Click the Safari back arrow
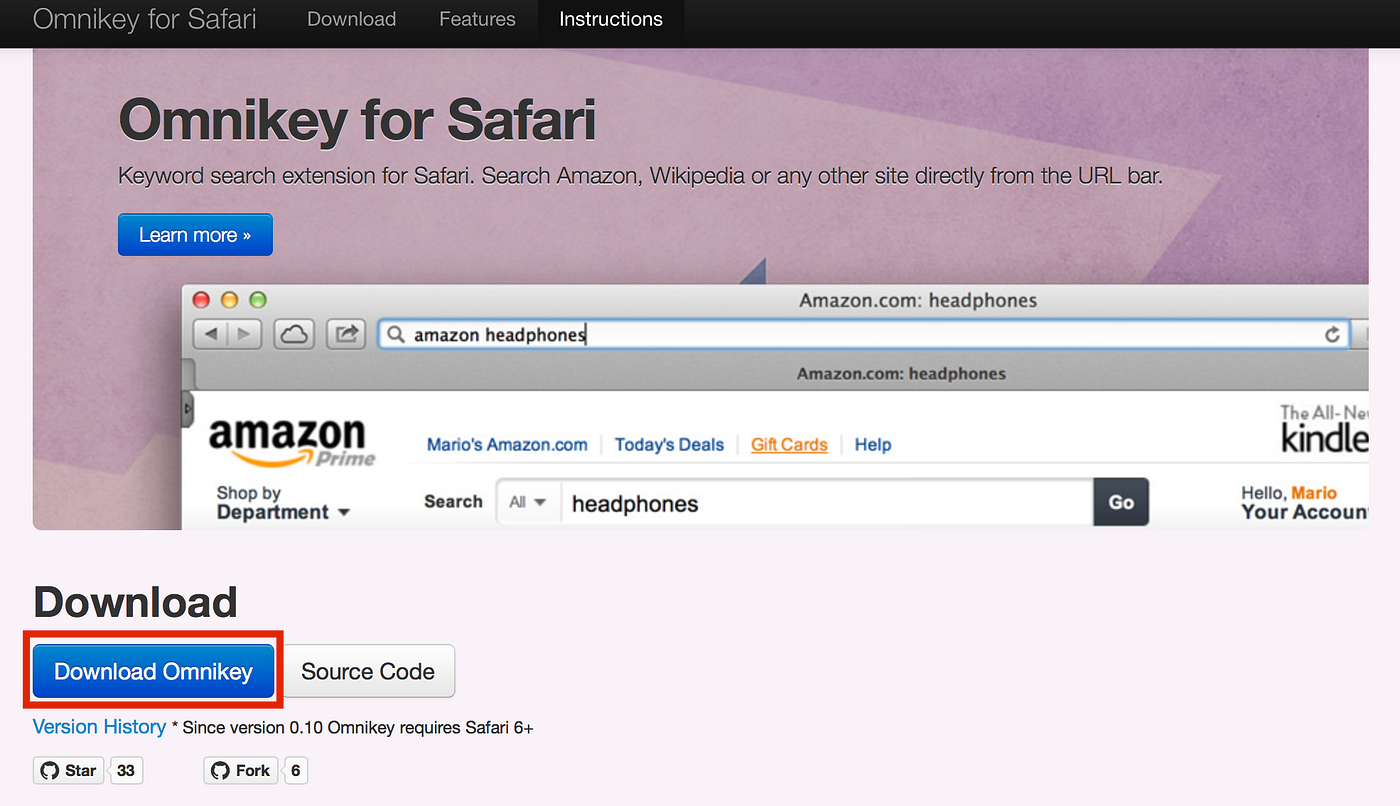Image resolution: width=1400 pixels, height=806 pixels. coord(211,335)
